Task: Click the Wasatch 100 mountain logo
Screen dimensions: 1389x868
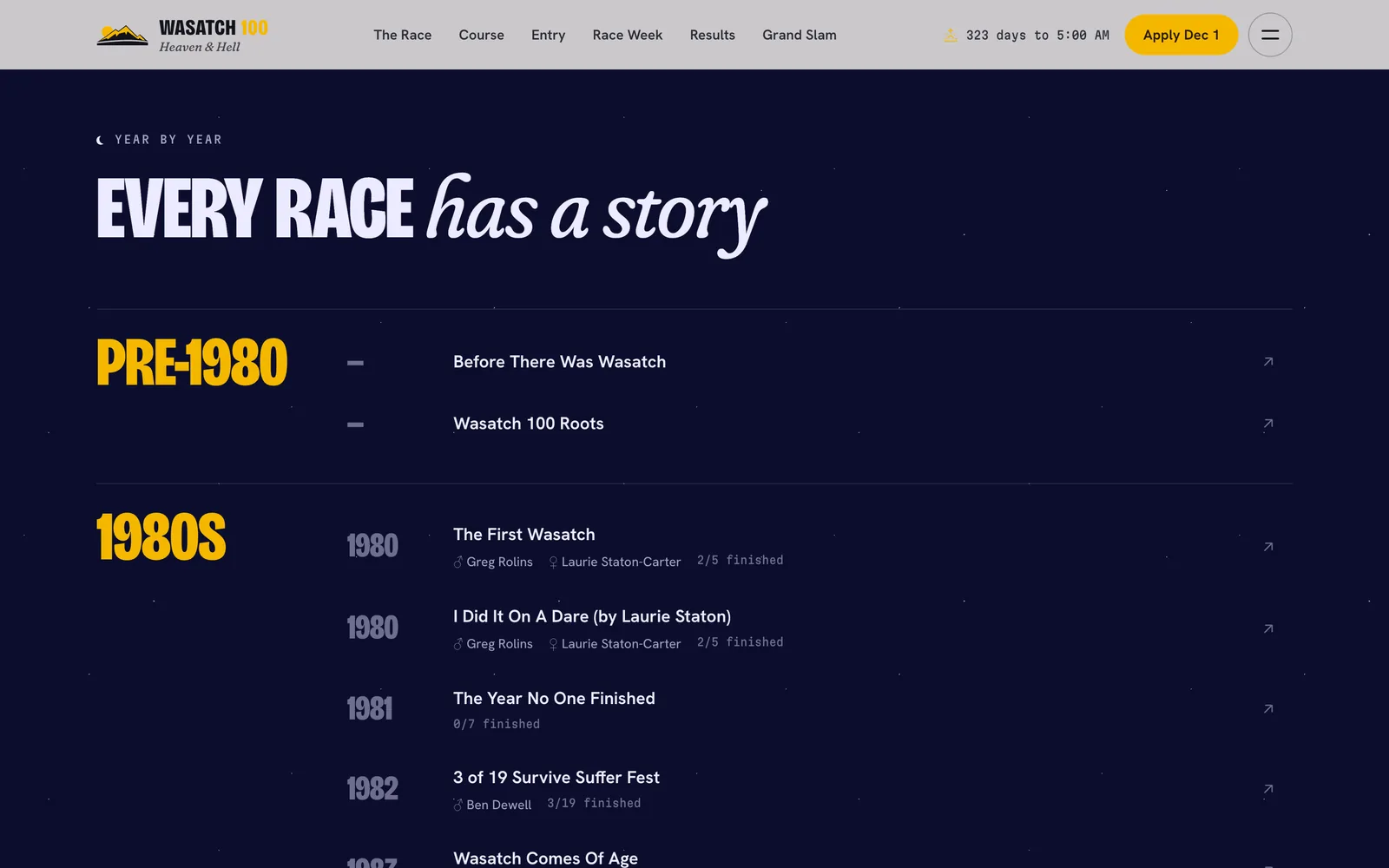Action: [x=122, y=35]
